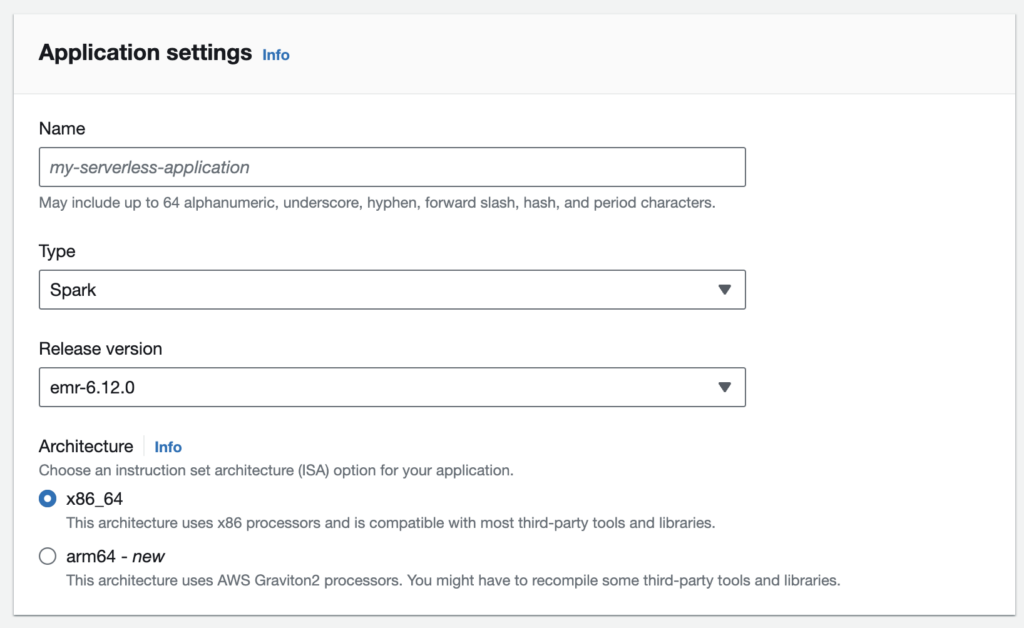Open Info link next to Application settings
This screenshot has height=628, width=1024.
(276, 55)
